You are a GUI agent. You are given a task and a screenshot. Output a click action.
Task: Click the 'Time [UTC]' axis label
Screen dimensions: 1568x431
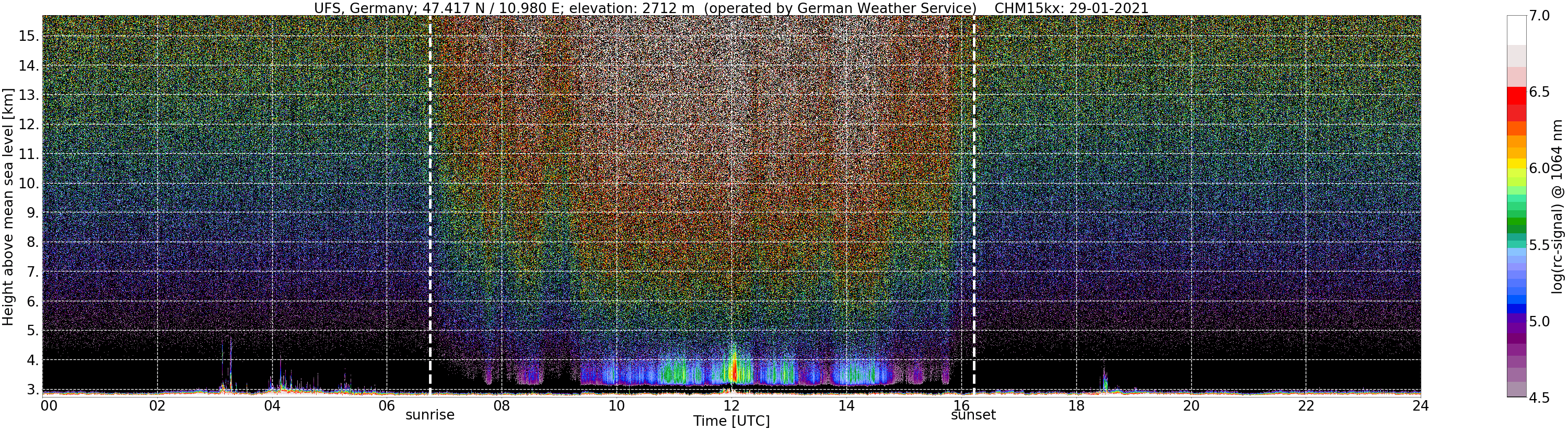click(x=731, y=421)
